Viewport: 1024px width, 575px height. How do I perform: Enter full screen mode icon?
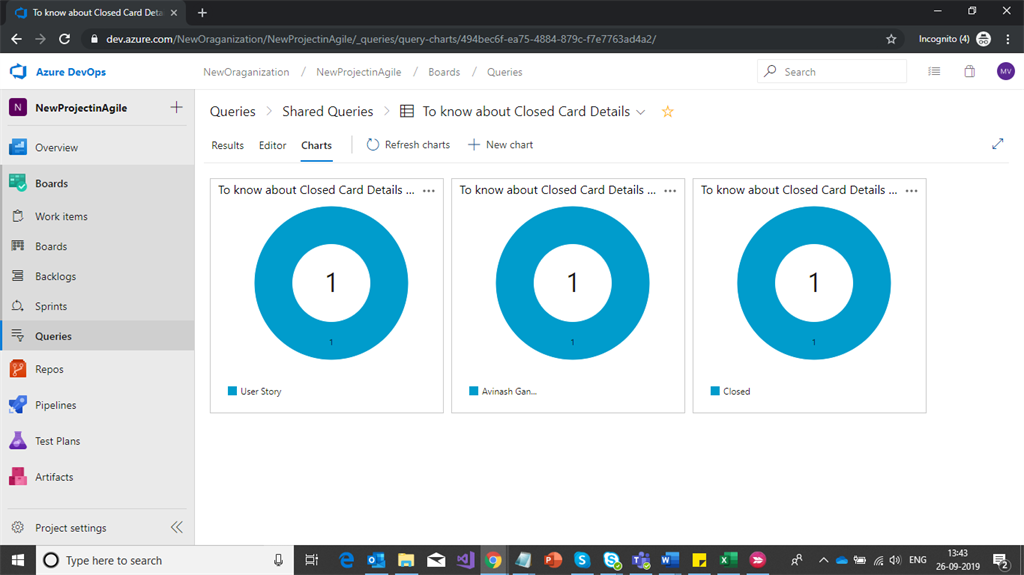pos(997,144)
